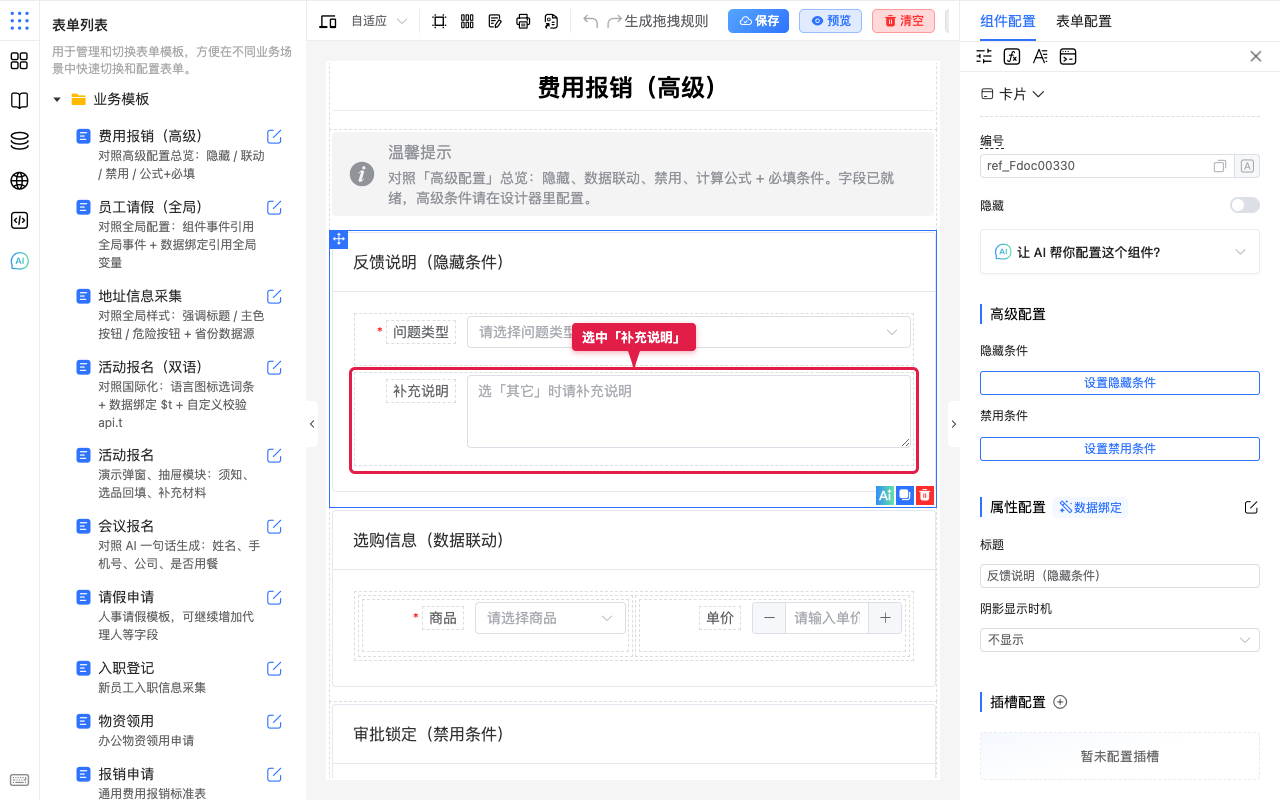
Task: Click the form edit note icon in toolbar
Action: (495, 21)
